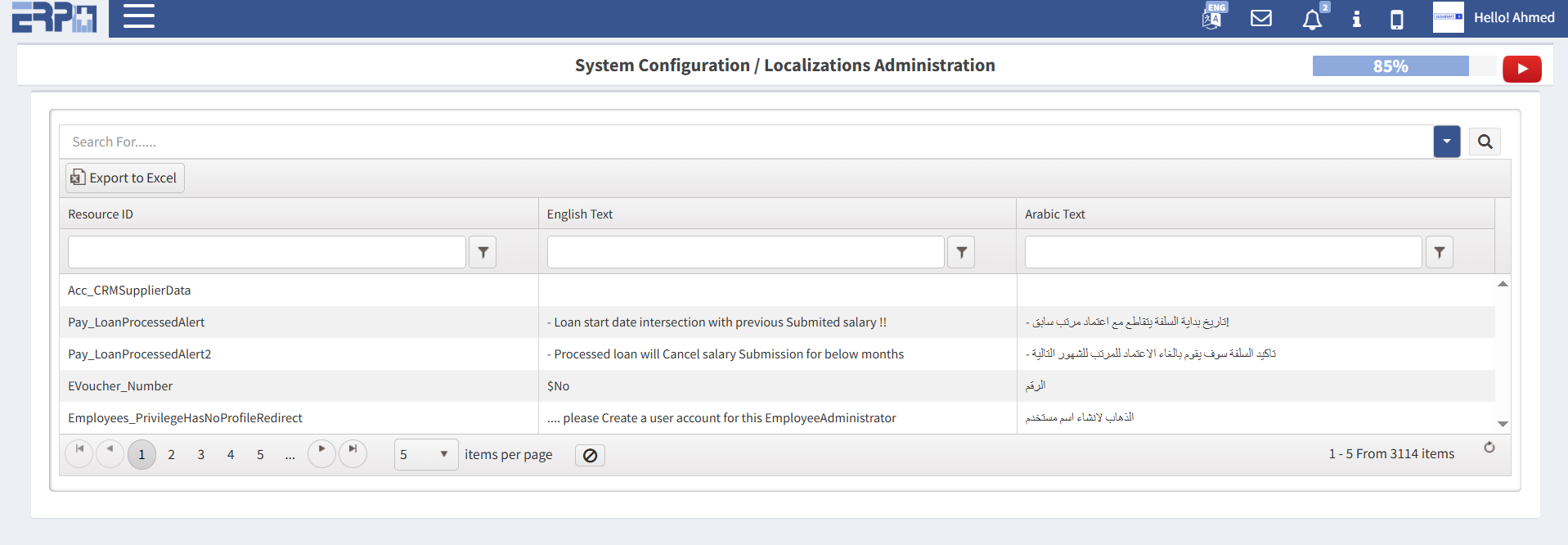This screenshot has height=545, width=1568.
Task: Open the mail envelope messages
Action: coord(1260,18)
